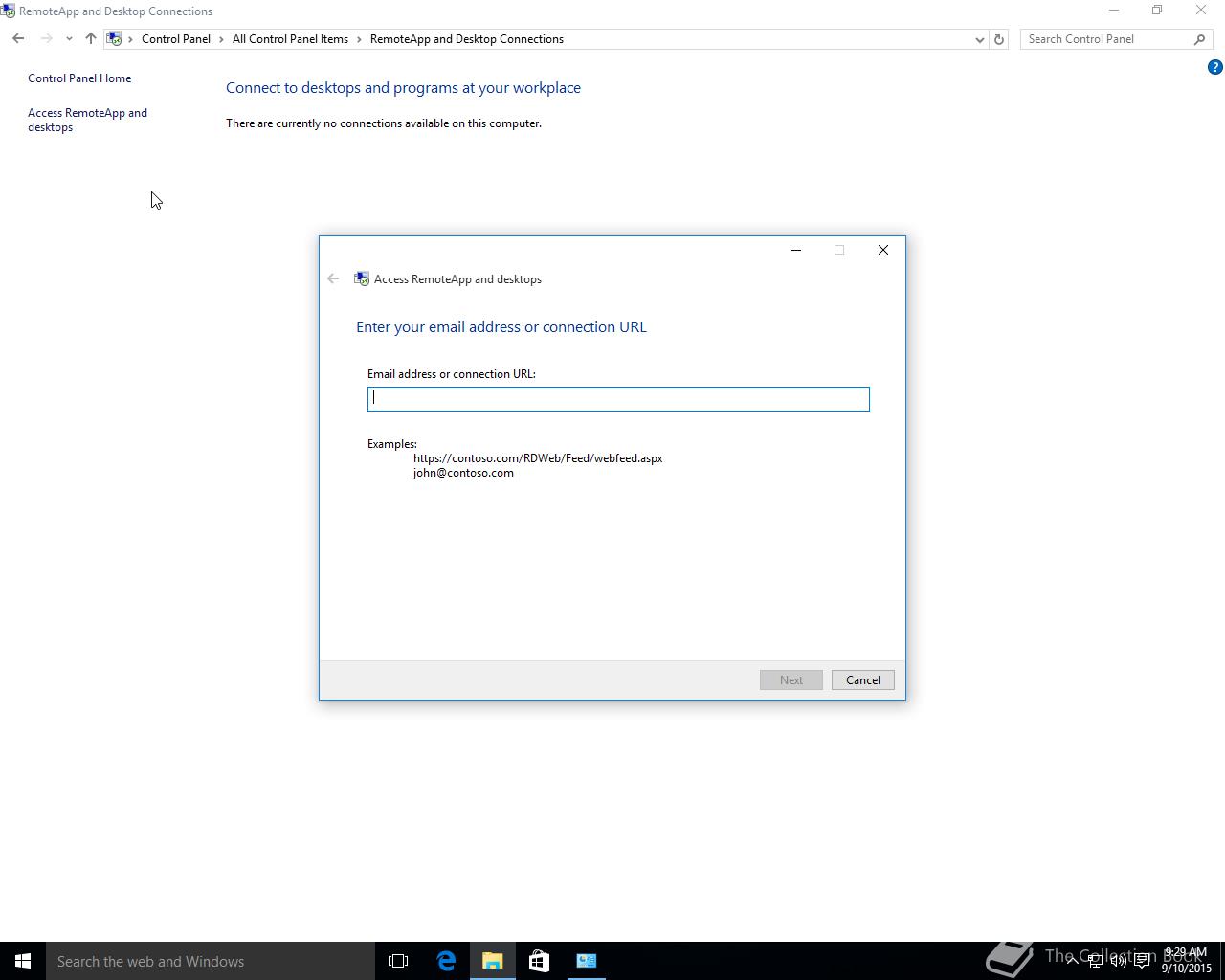Click the back arrow in the wizard dialog
The width and height of the screenshot is (1225, 980).
333,278
